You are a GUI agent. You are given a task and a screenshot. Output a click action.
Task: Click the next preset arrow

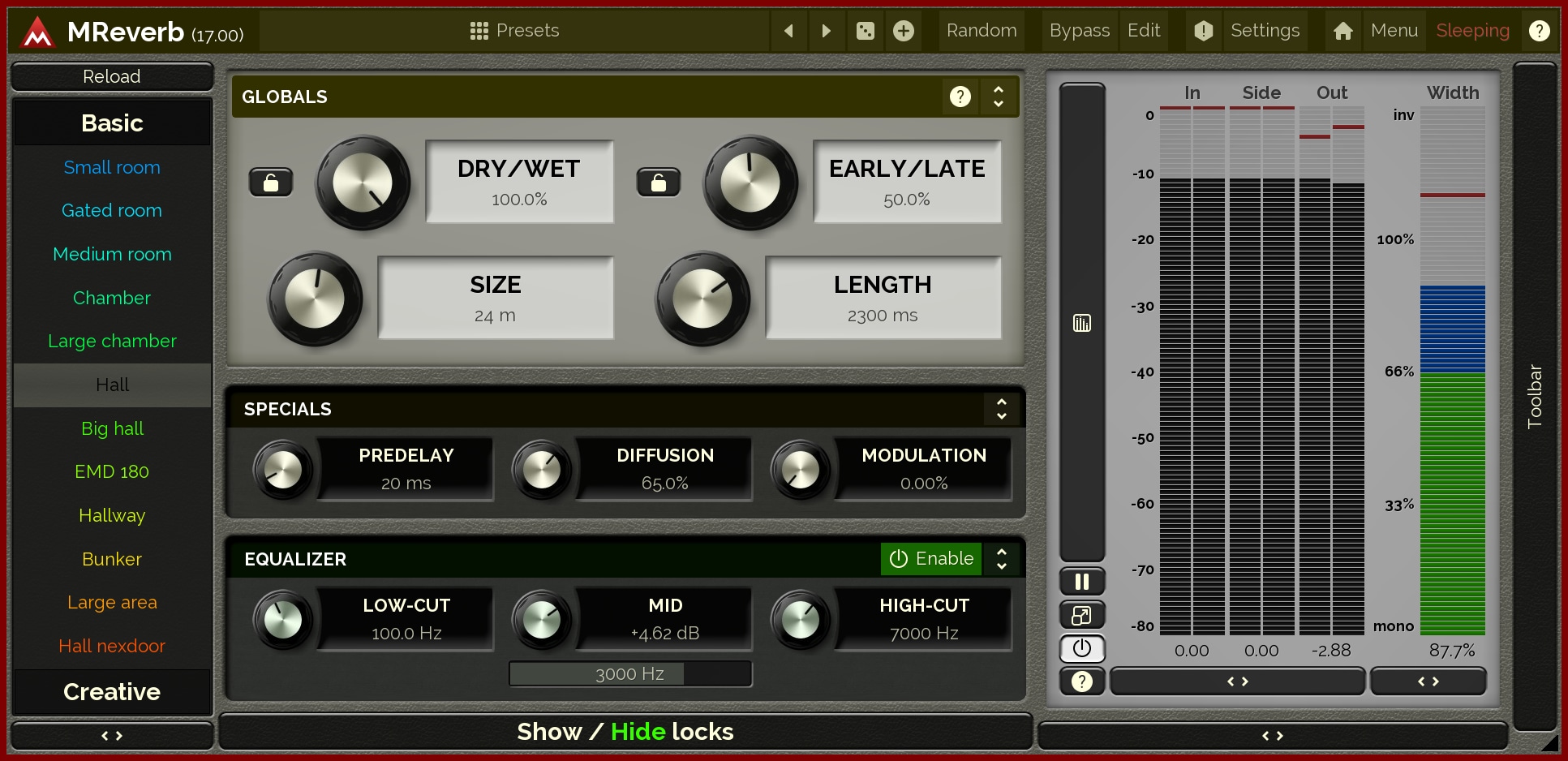click(826, 31)
